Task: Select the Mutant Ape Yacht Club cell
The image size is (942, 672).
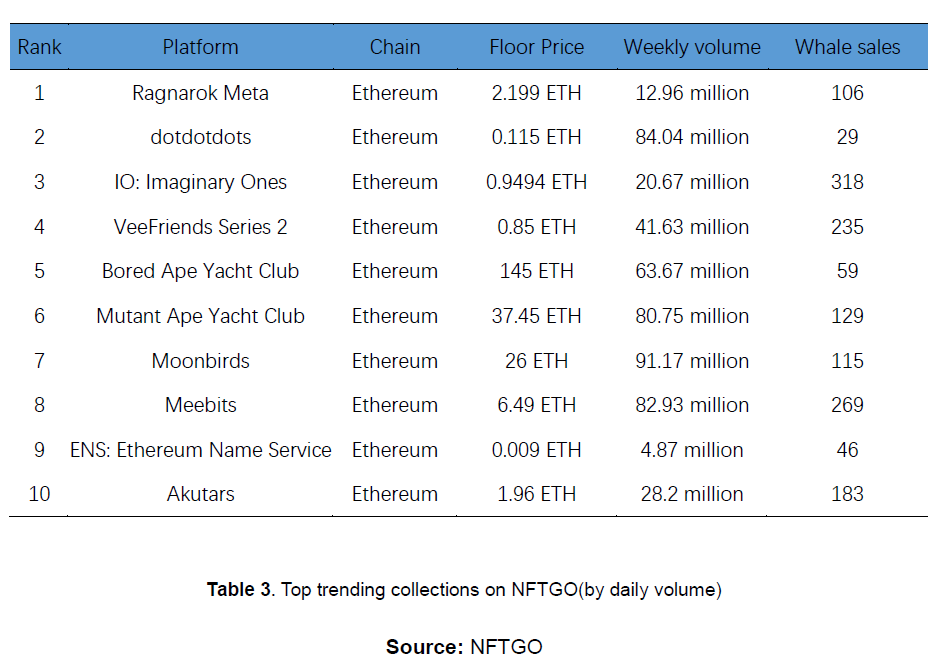Action: 201,316
